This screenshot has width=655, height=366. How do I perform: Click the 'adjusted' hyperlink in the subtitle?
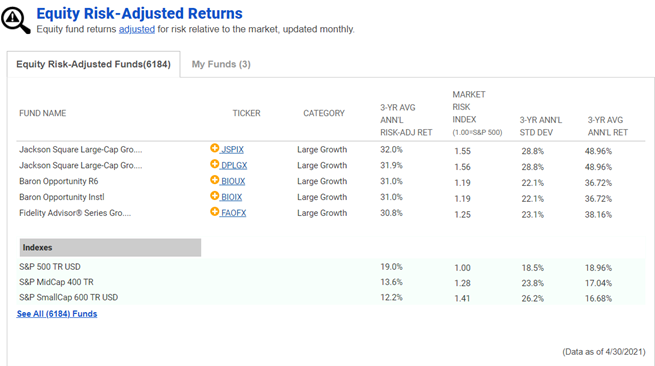(137, 29)
